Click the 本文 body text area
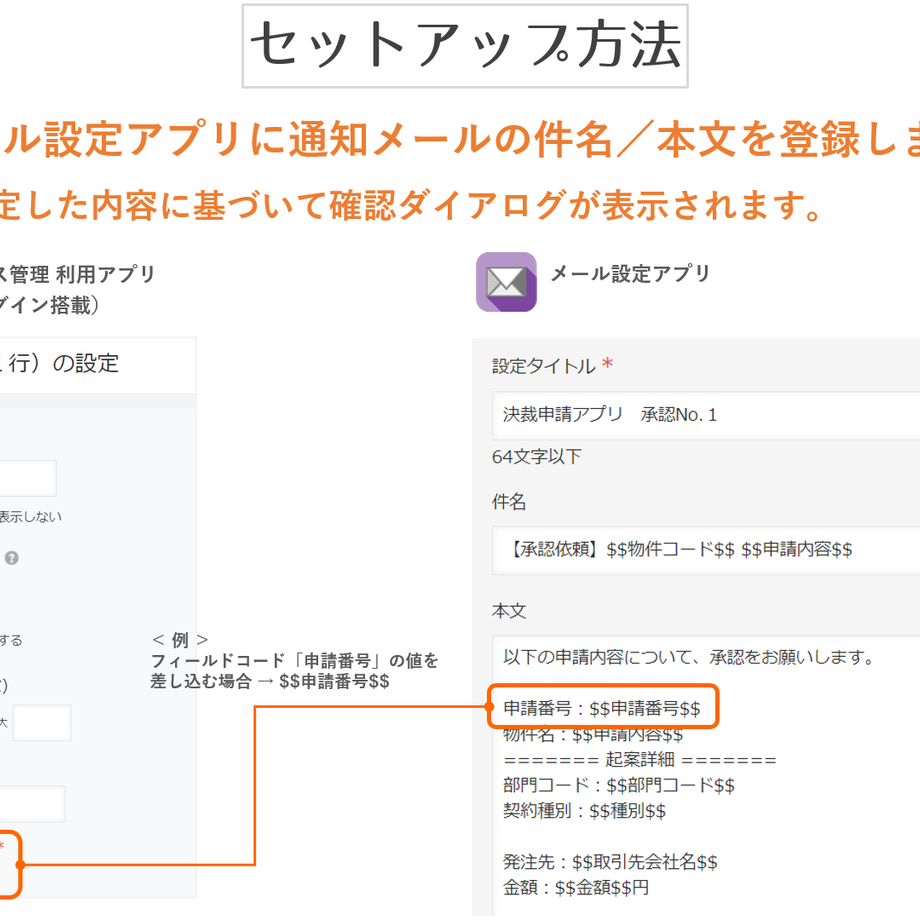 706,774
